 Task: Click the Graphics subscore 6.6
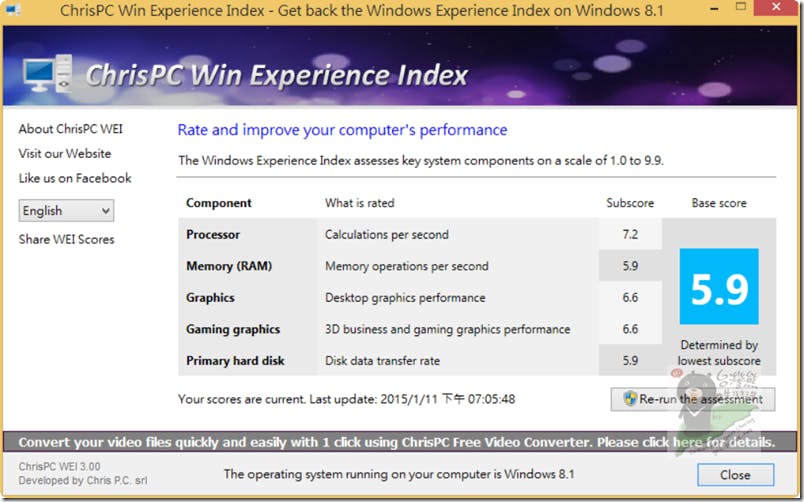coord(630,297)
